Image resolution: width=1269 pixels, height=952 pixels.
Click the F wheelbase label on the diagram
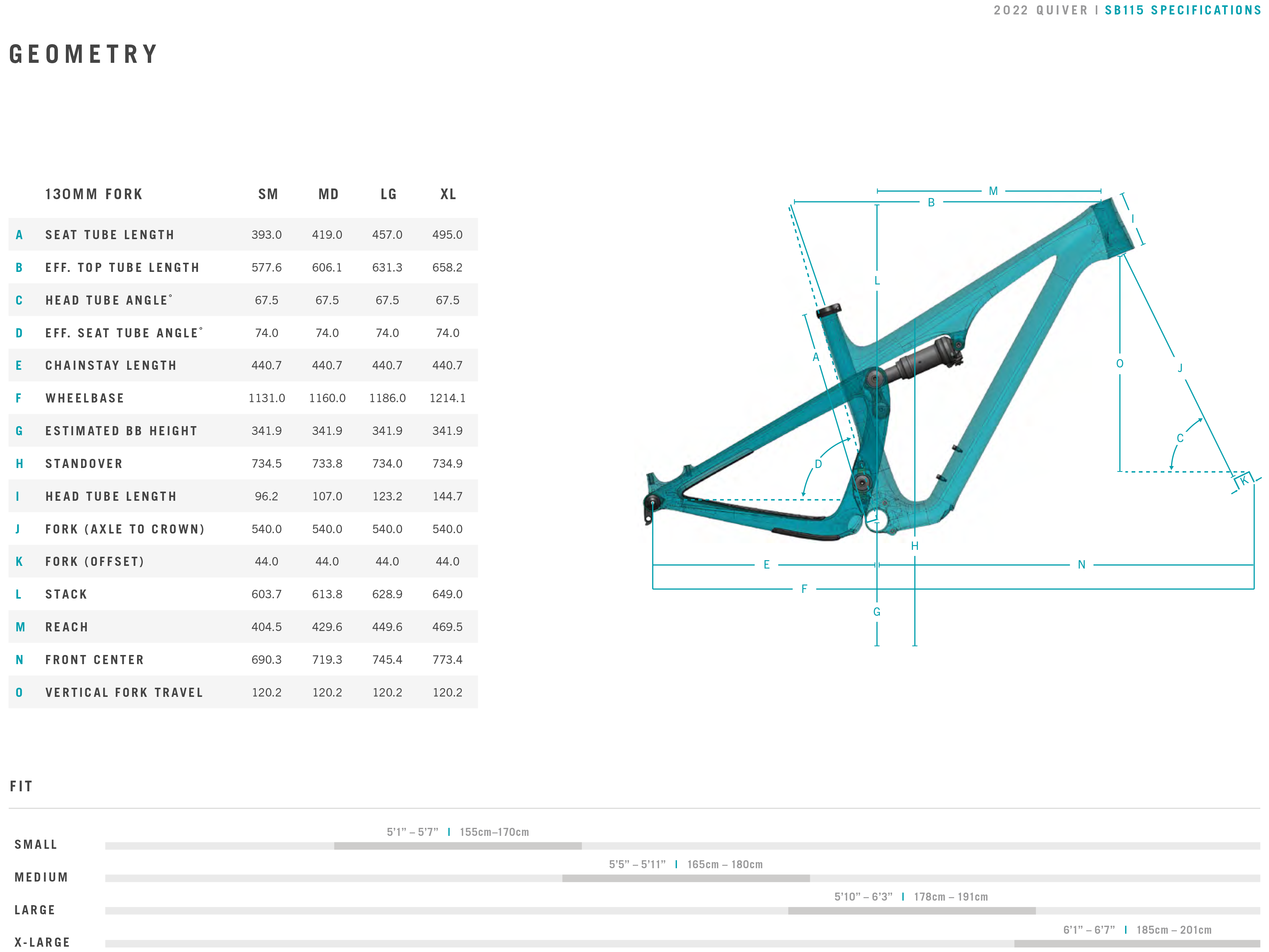(804, 589)
